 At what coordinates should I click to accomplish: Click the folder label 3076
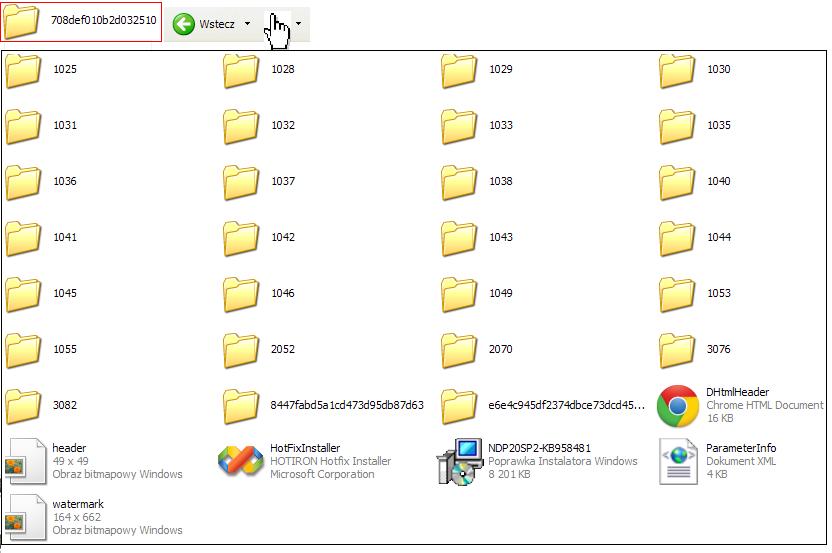719,349
